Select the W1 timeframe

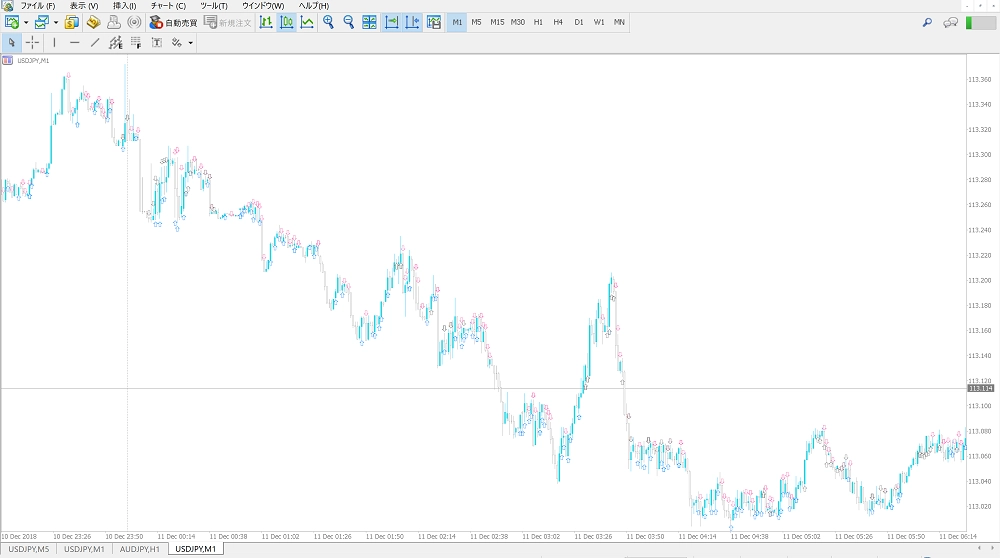[599, 22]
